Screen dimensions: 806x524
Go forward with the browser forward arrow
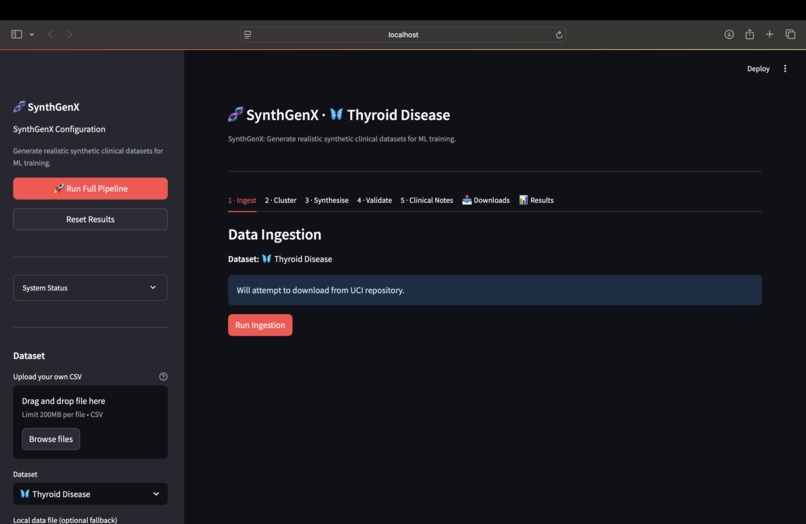[x=69, y=34]
